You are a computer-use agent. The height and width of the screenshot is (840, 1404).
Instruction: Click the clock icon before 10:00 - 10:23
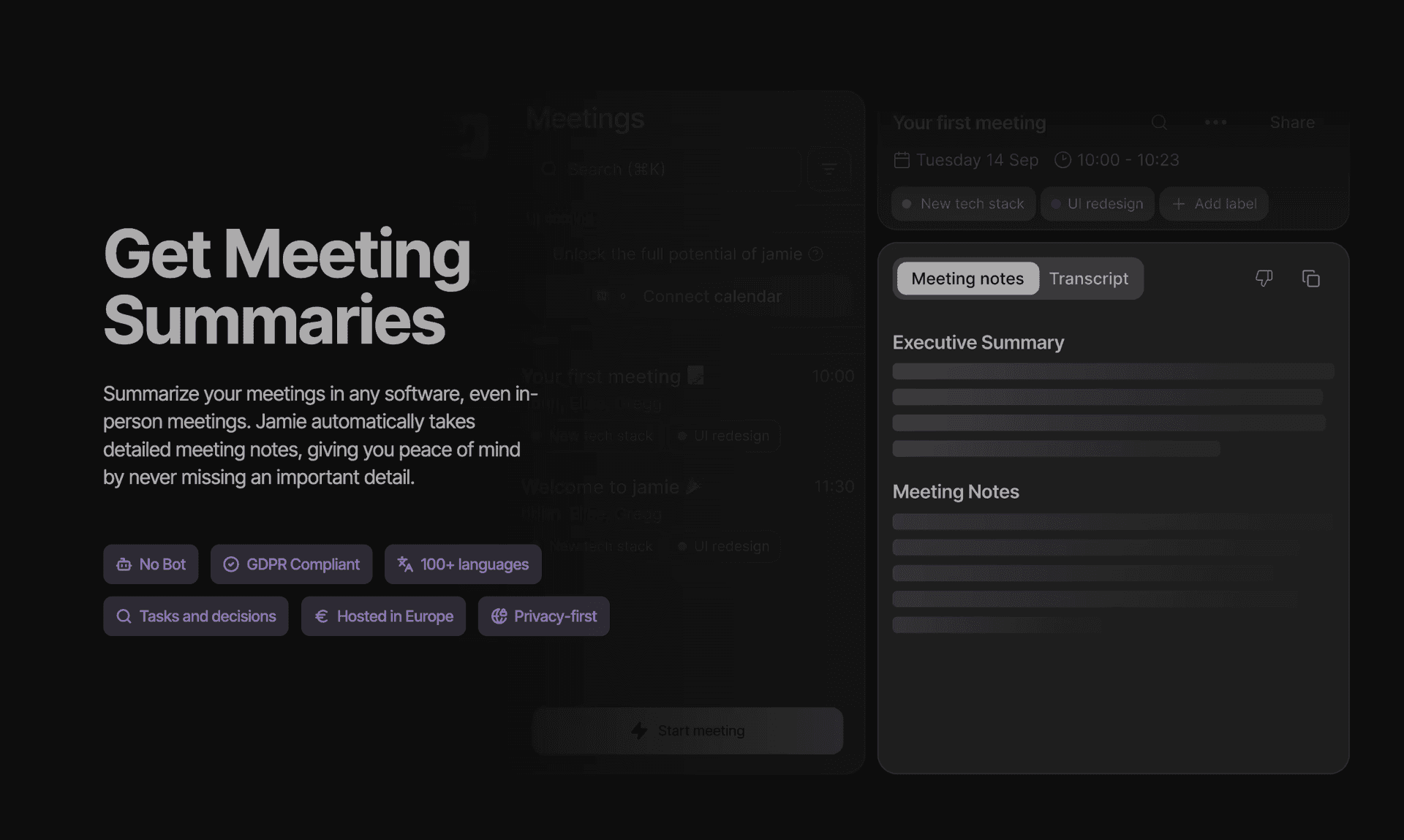pos(1063,160)
